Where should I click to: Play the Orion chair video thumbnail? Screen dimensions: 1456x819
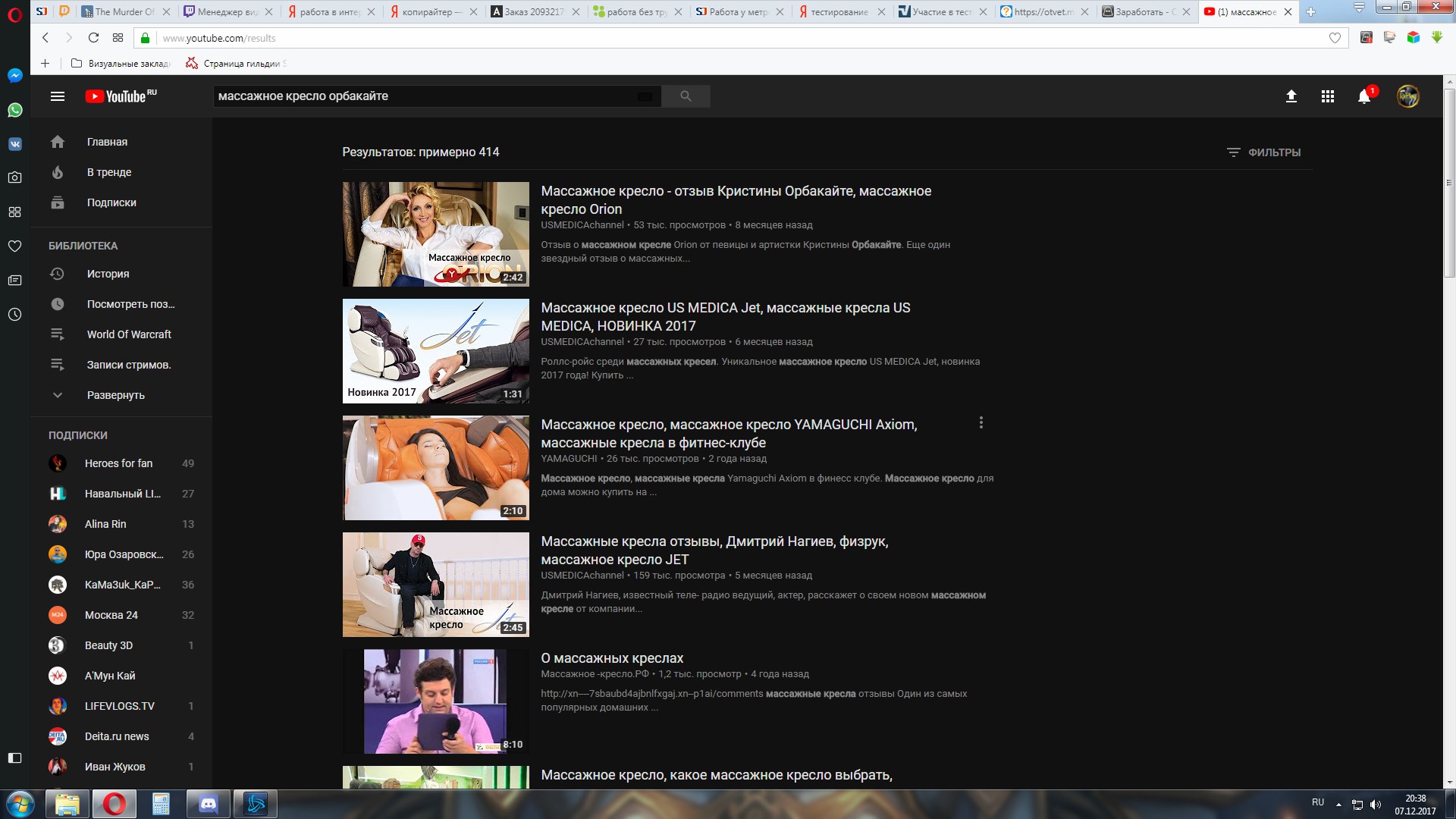point(435,234)
